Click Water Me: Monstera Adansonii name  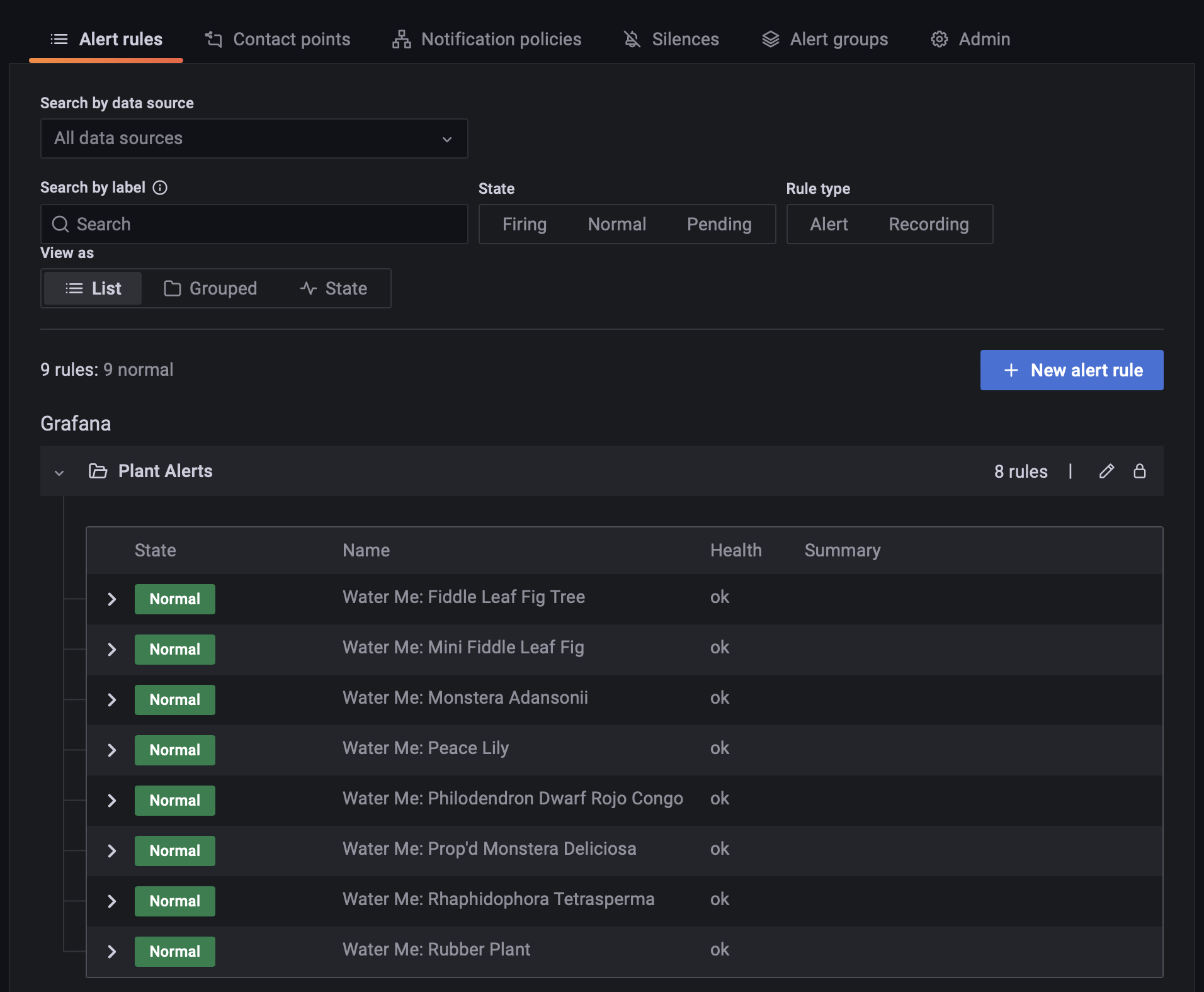[x=465, y=697]
